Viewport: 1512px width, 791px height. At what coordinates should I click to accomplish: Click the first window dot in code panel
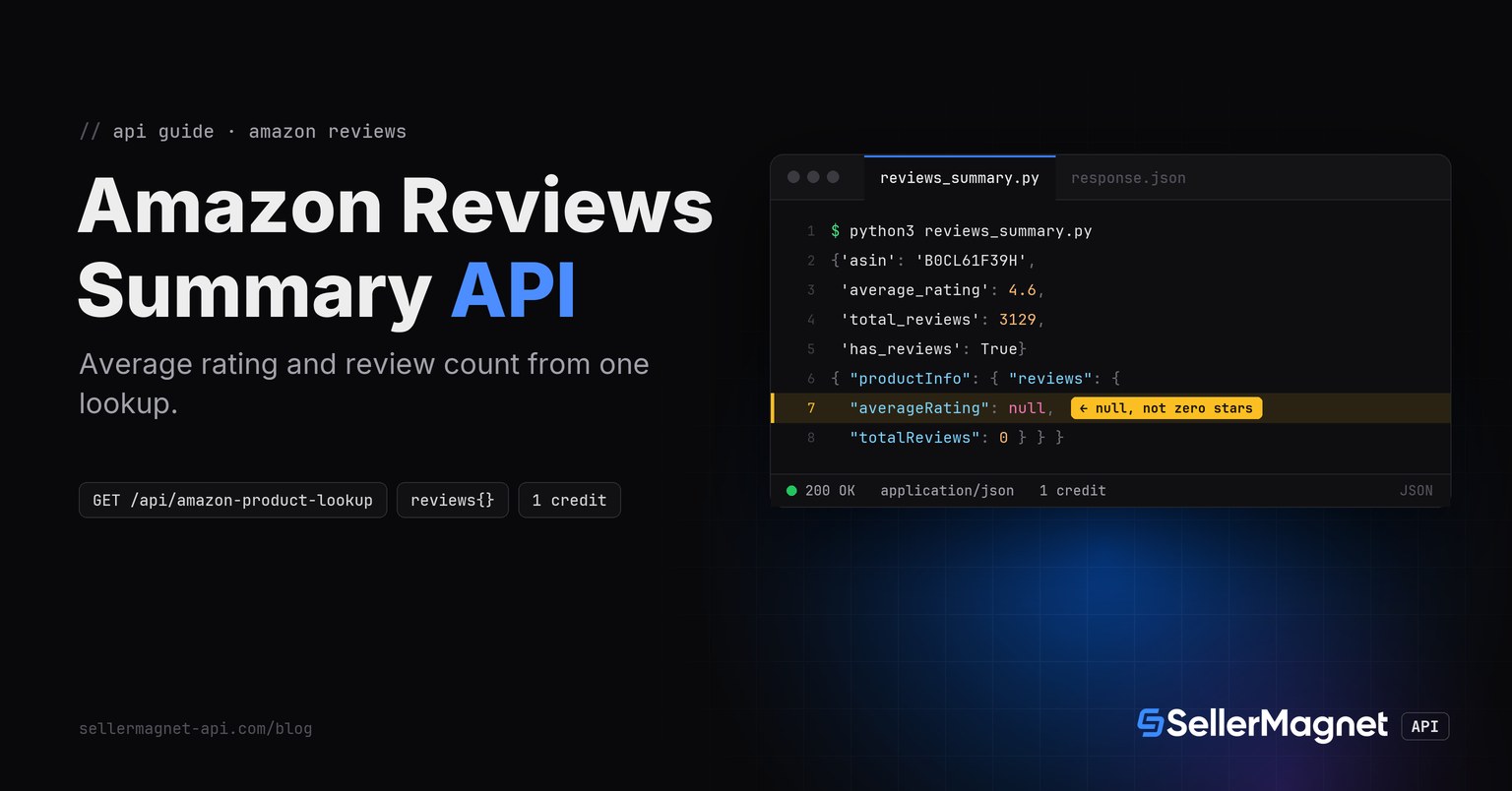pos(793,177)
